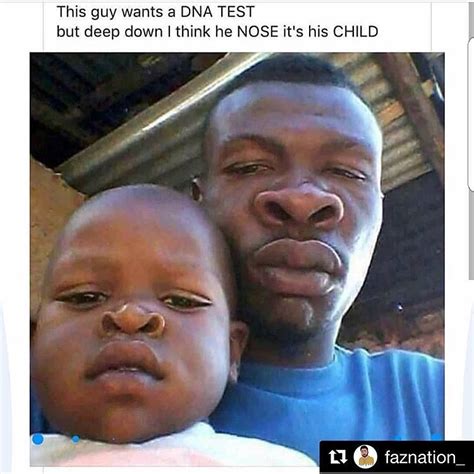Click the scrollbar handle on the right edge

[x=471, y=113]
